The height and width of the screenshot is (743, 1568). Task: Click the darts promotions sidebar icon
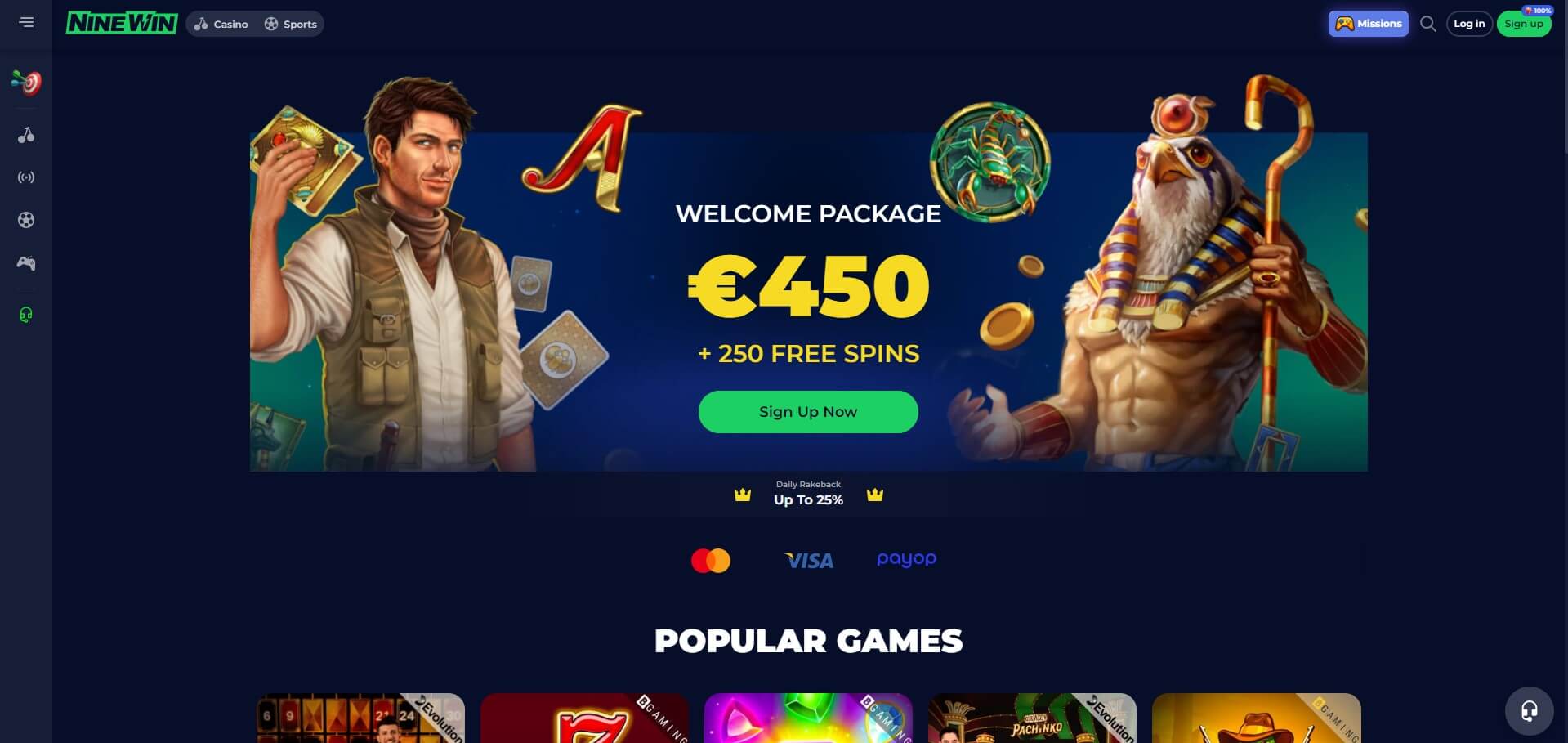26,82
